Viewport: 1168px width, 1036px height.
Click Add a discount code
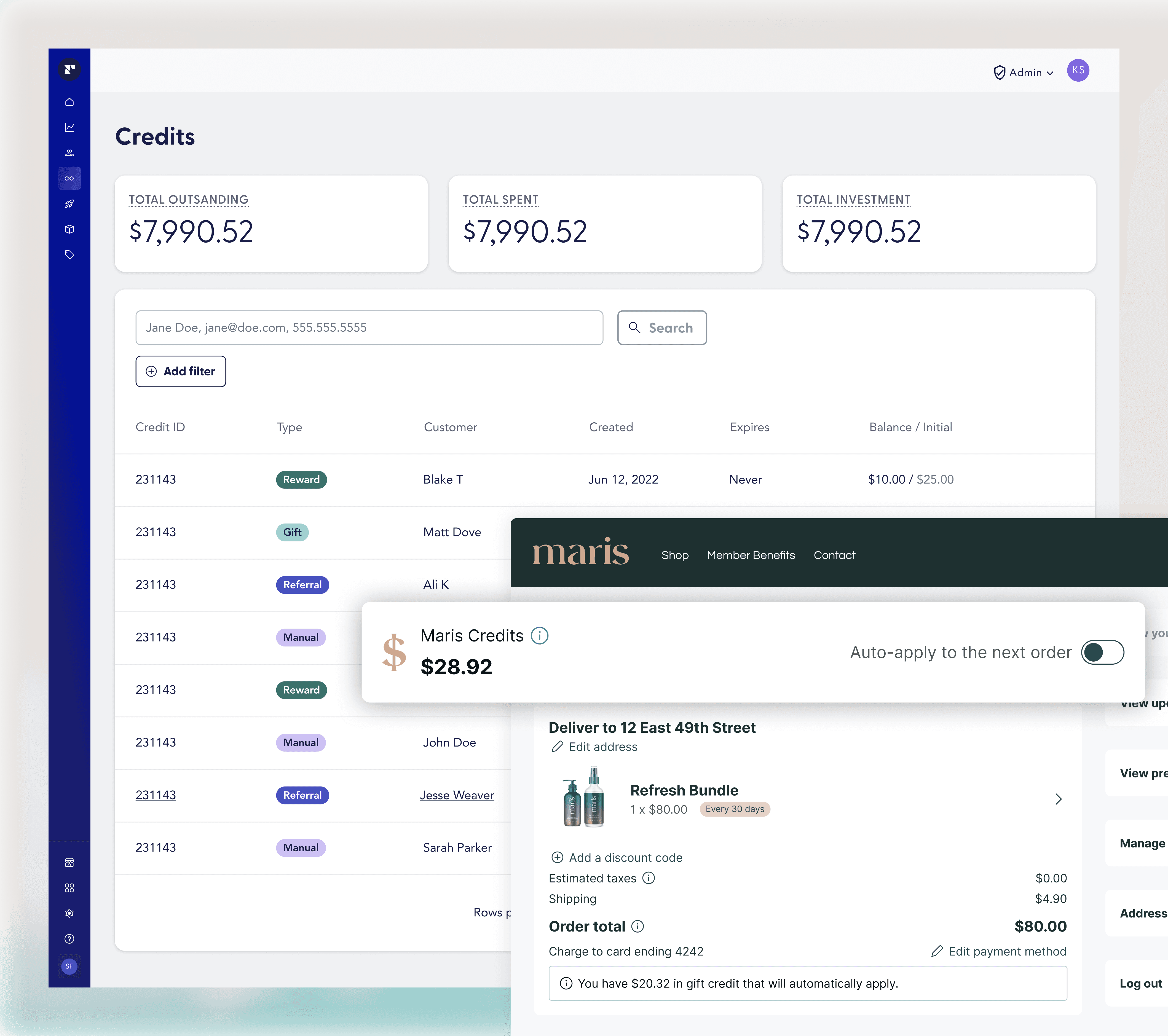[617, 858]
